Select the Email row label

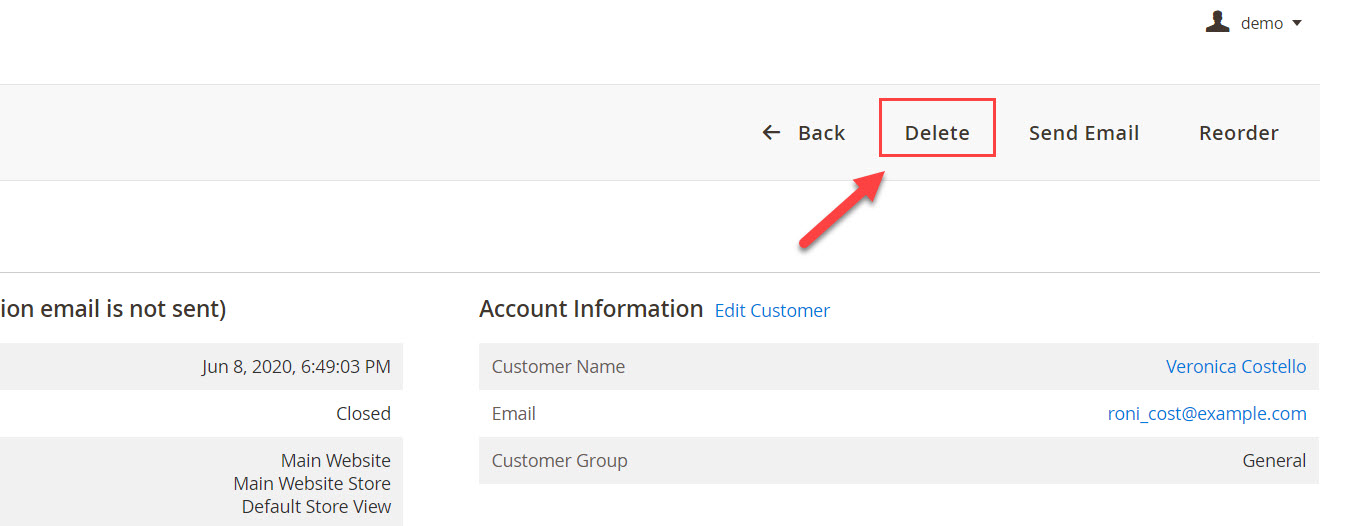click(514, 413)
